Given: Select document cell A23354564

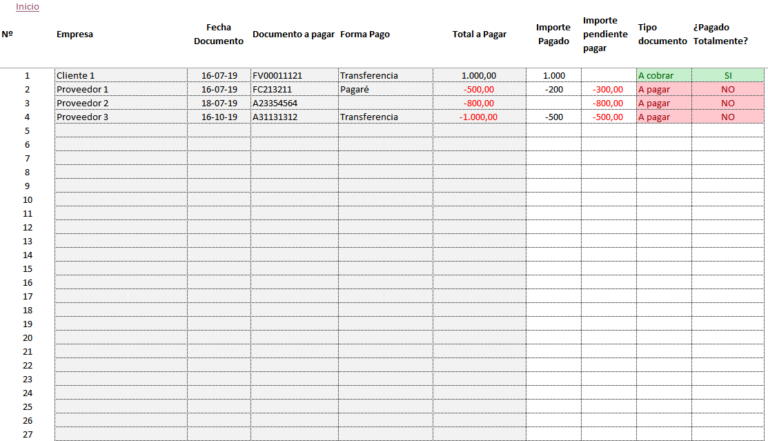Looking at the screenshot, I should tap(275, 104).
